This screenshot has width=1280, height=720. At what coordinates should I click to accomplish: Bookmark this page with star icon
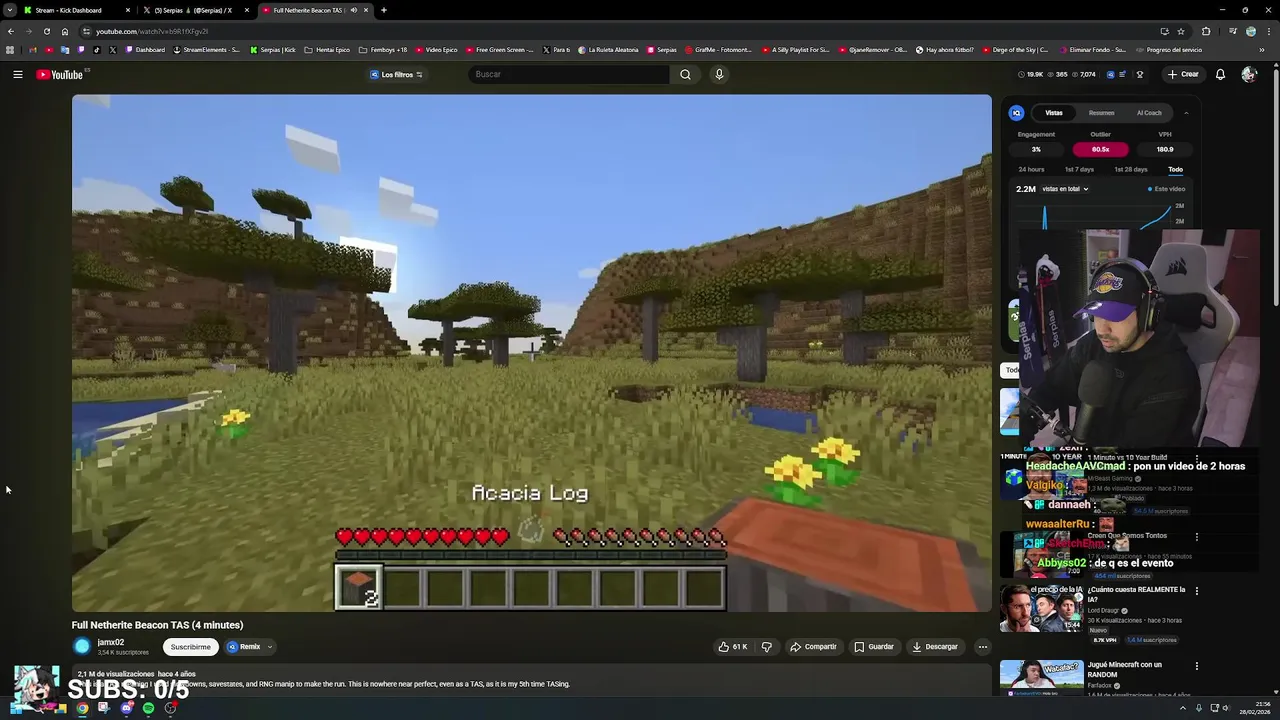tap(1181, 31)
